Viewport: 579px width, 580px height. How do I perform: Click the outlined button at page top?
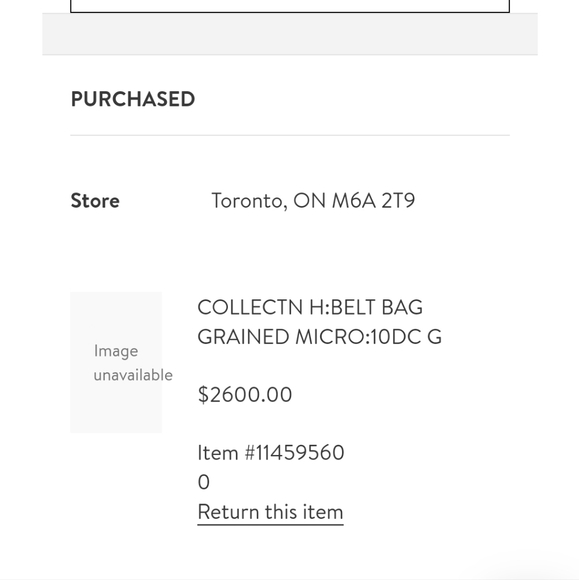click(290, 6)
